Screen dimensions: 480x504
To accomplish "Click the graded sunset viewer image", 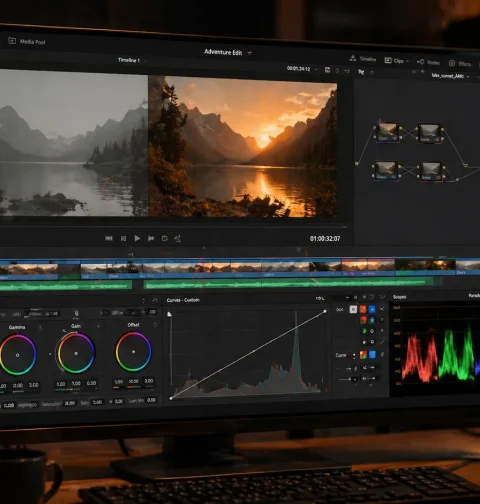I will pyautogui.click(x=243, y=147).
